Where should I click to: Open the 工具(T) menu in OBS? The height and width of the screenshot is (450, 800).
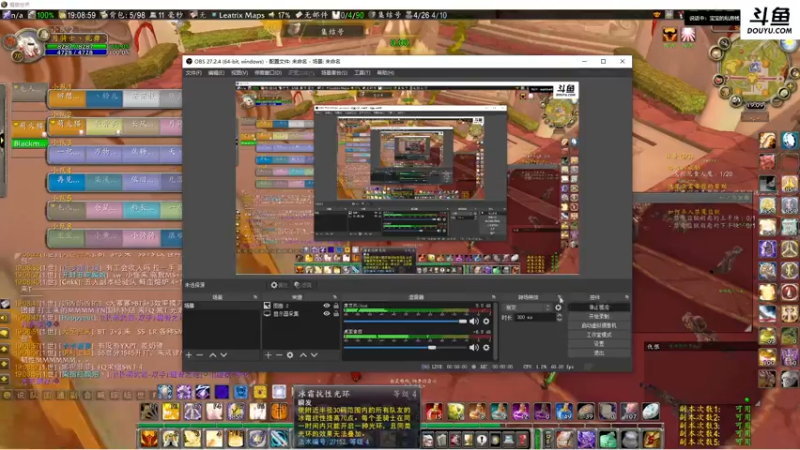(x=362, y=73)
